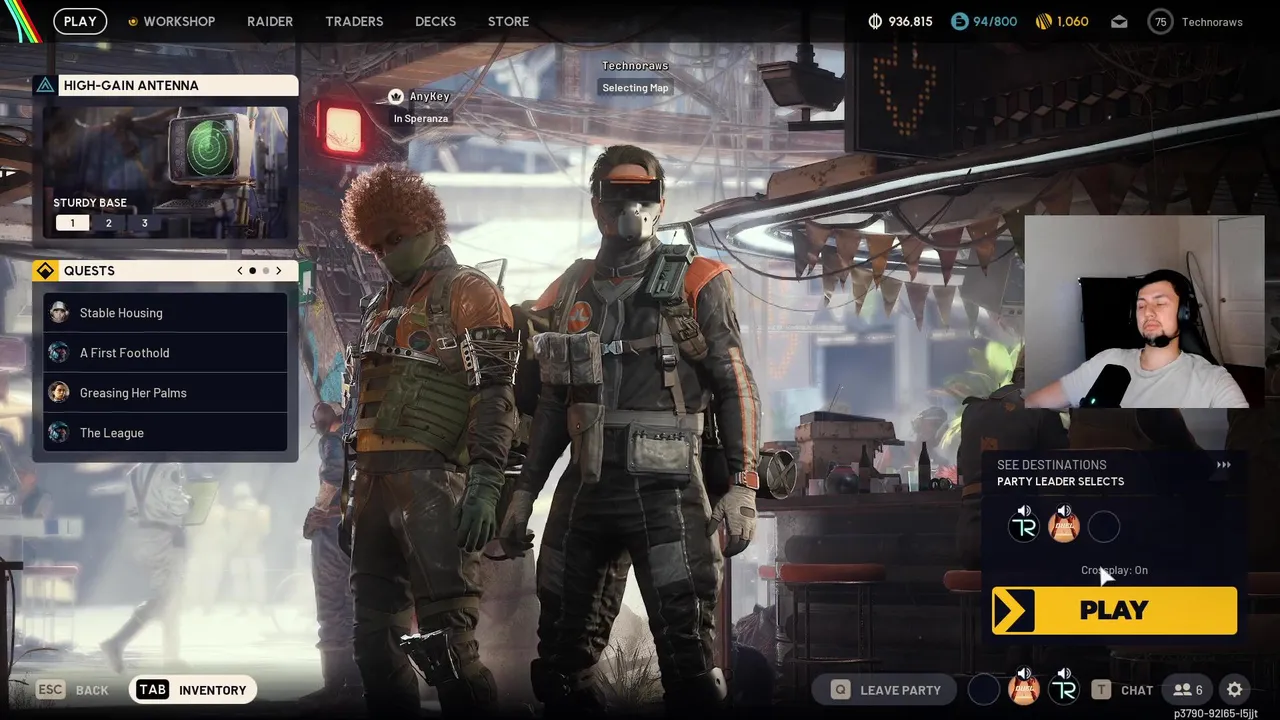1280x720 pixels.
Task: Open the A First Foothold quest
Action: pos(166,353)
